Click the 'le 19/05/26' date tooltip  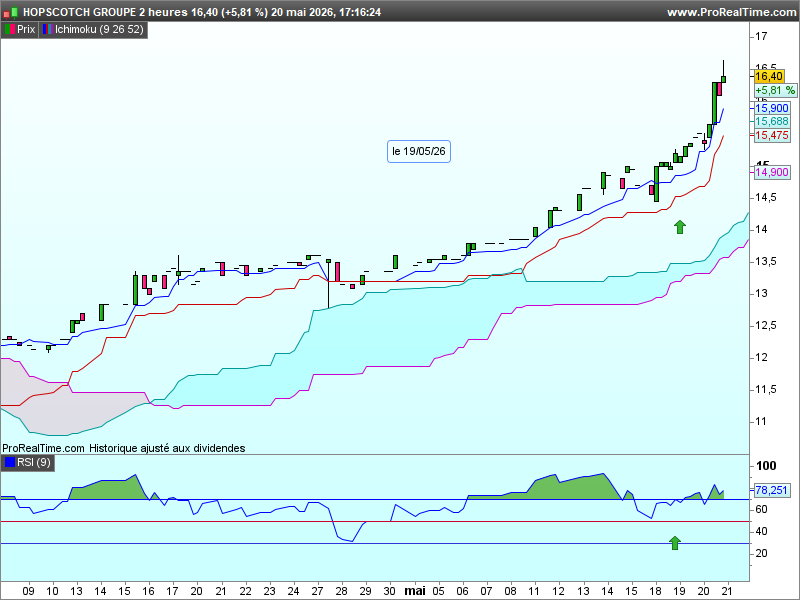pos(419,152)
